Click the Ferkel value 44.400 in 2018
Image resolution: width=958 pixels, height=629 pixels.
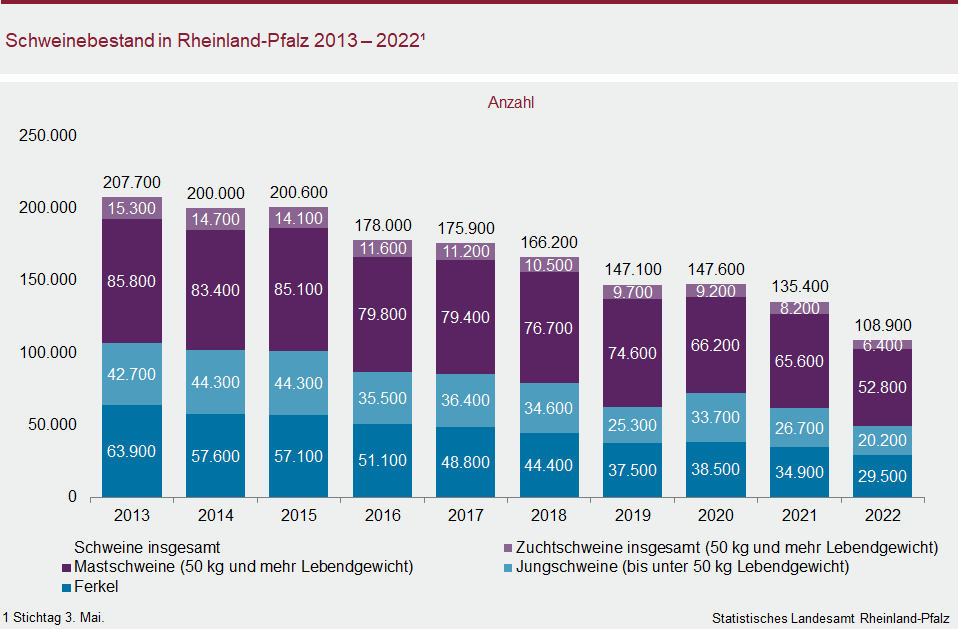(x=549, y=465)
